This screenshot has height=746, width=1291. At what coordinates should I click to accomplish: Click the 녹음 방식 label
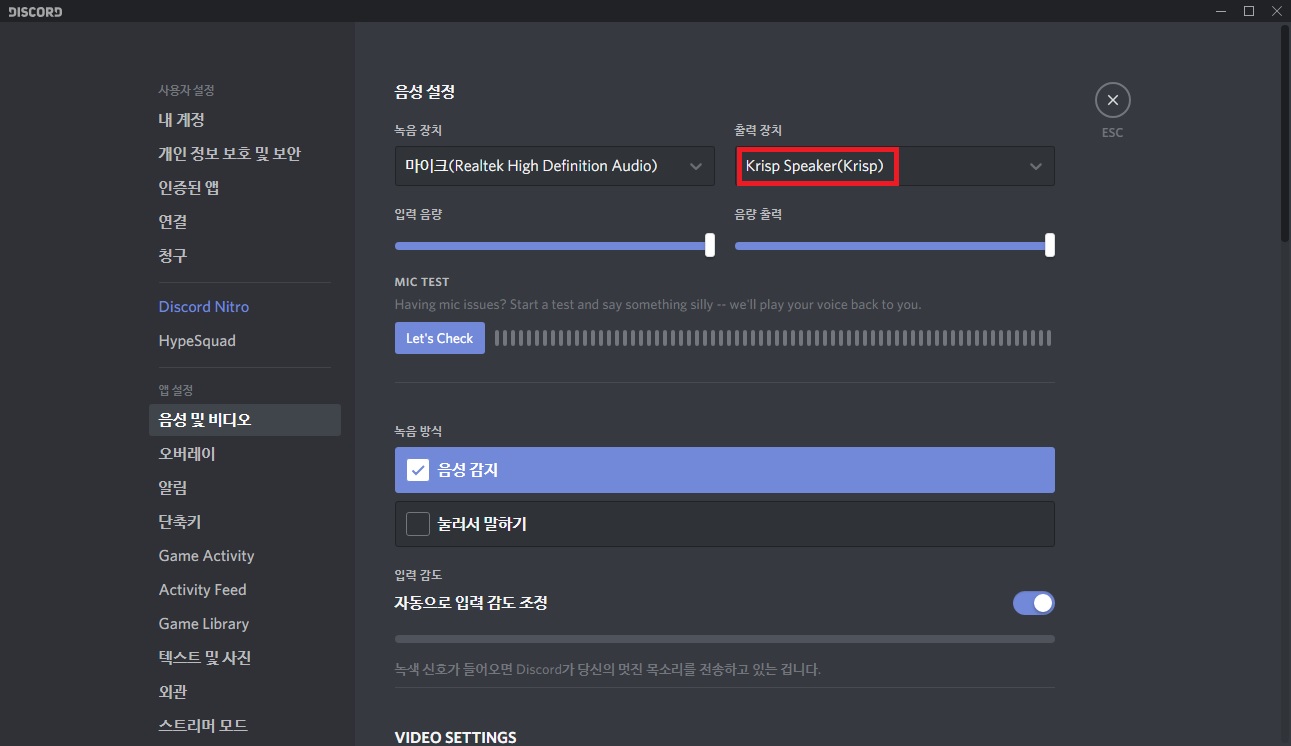click(x=419, y=431)
